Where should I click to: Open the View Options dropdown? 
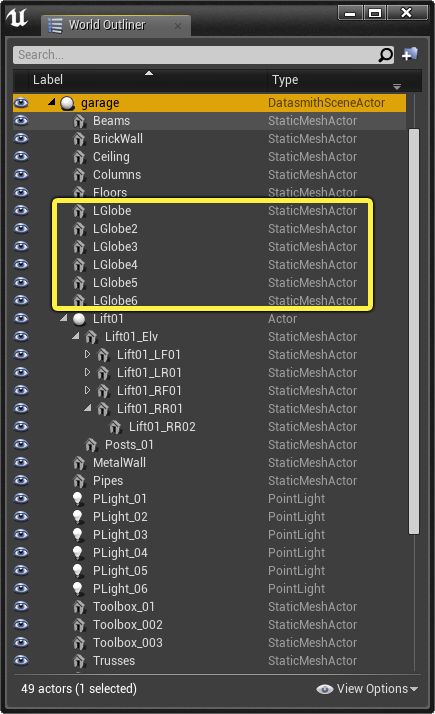(x=367, y=689)
